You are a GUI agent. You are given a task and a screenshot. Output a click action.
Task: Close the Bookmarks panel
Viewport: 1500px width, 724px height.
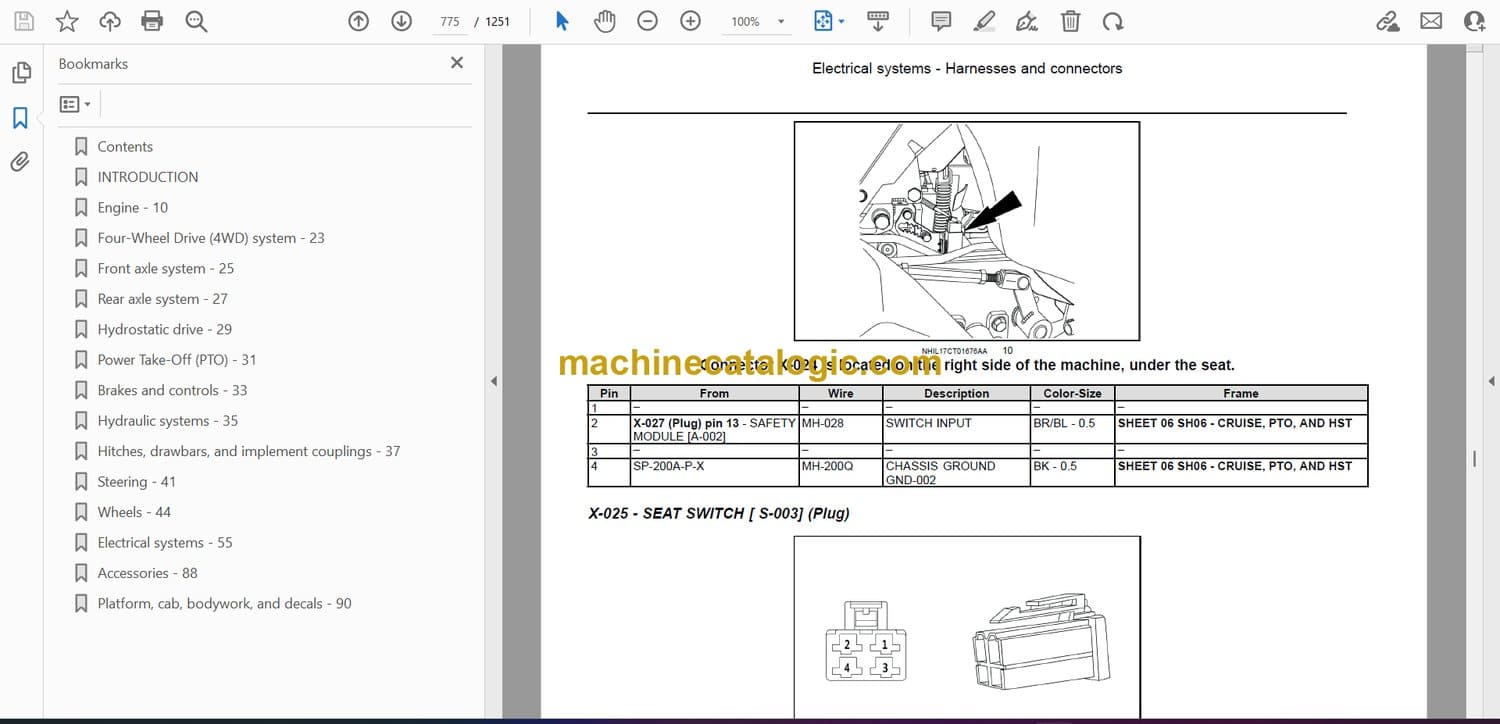pyautogui.click(x=457, y=63)
